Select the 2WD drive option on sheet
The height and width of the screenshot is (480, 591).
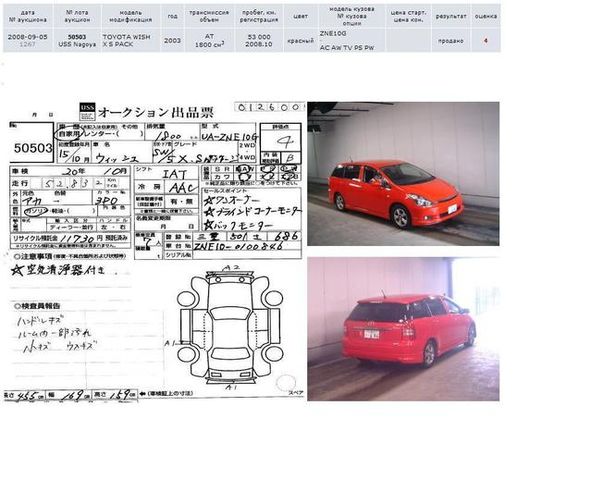[x=248, y=145]
